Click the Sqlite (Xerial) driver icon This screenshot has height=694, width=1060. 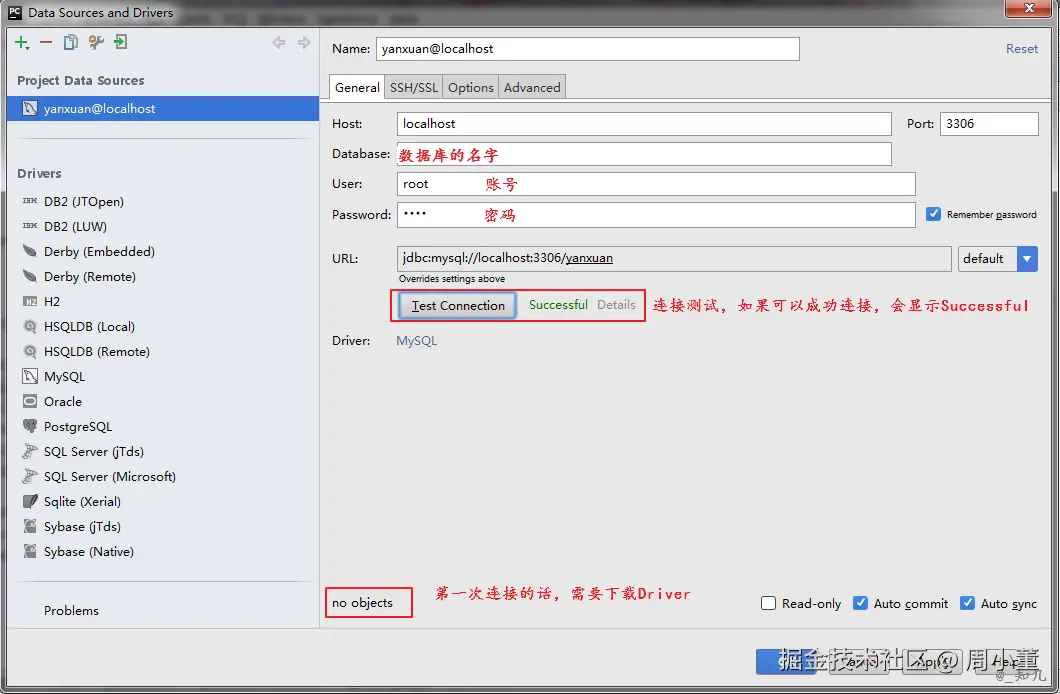[30, 501]
